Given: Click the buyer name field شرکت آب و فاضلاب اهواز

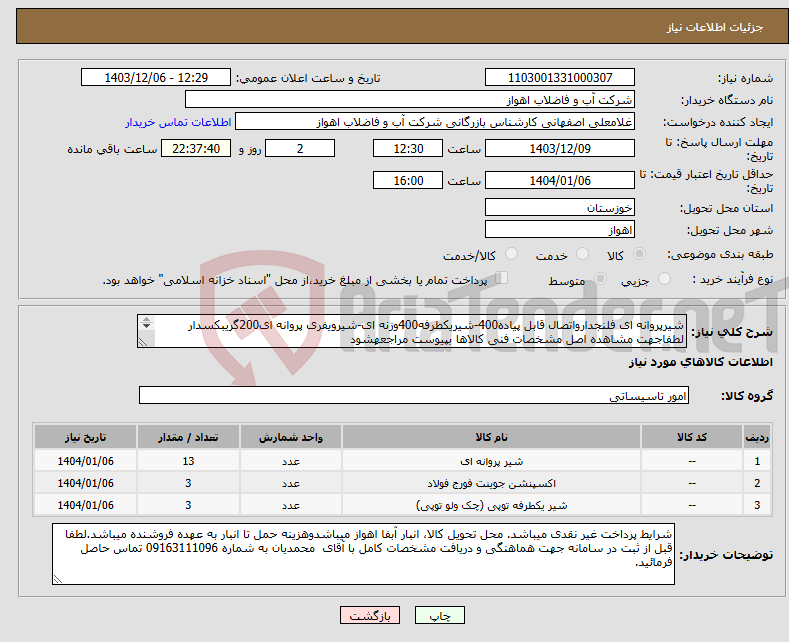Looking at the screenshot, I should tap(410, 100).
